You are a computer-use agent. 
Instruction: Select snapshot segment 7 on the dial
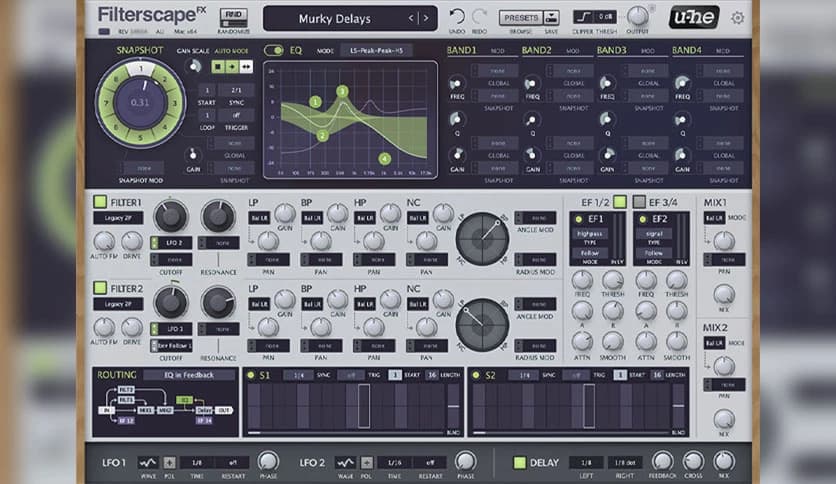tap(106, 103)
